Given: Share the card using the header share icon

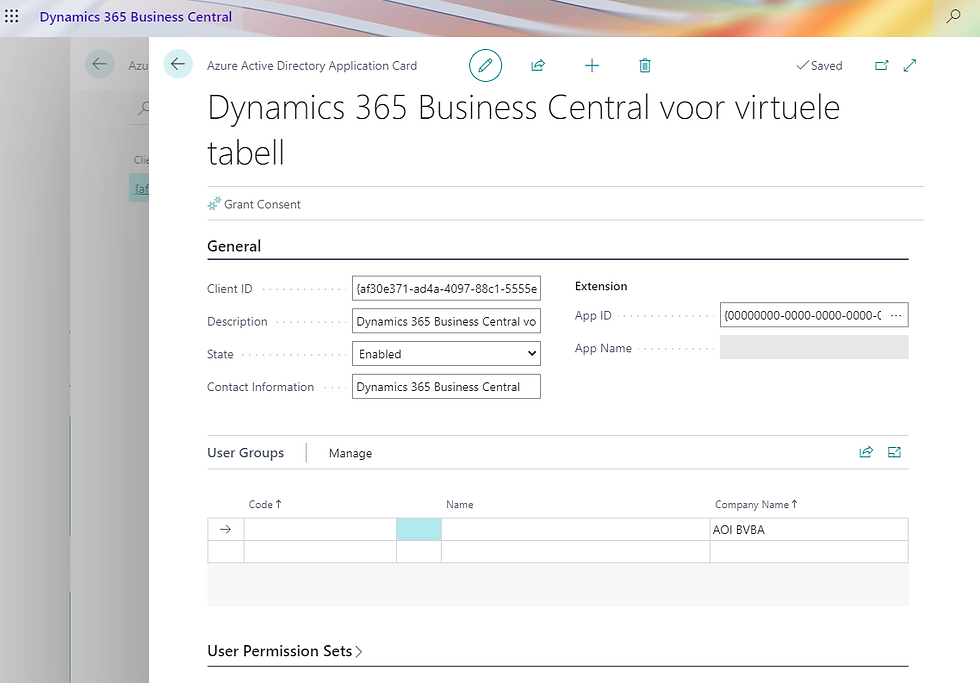Looking at the screenshot, I should click(538, 66).
